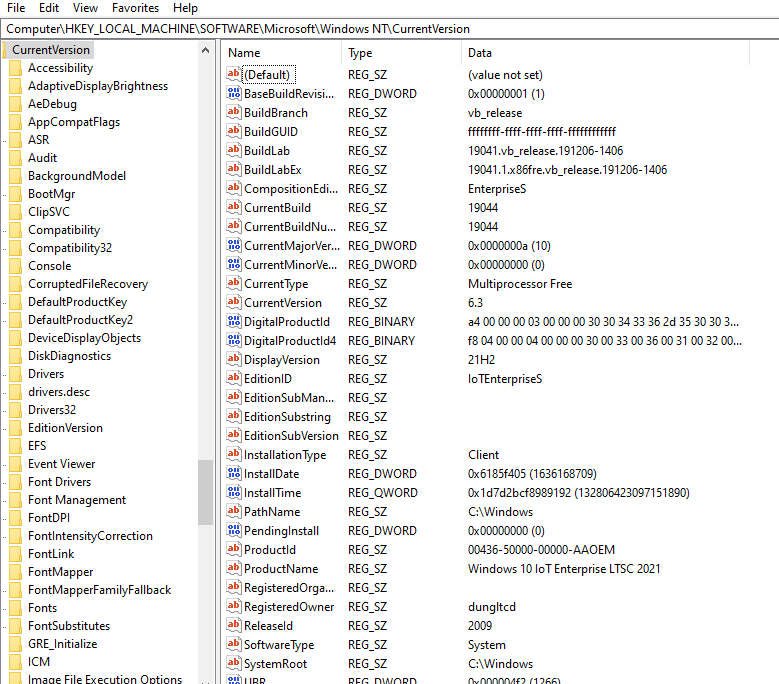Select the AdaptiveDisplayBrightness key
This screenshot has width=779, height=684.
tap(98, 86)
